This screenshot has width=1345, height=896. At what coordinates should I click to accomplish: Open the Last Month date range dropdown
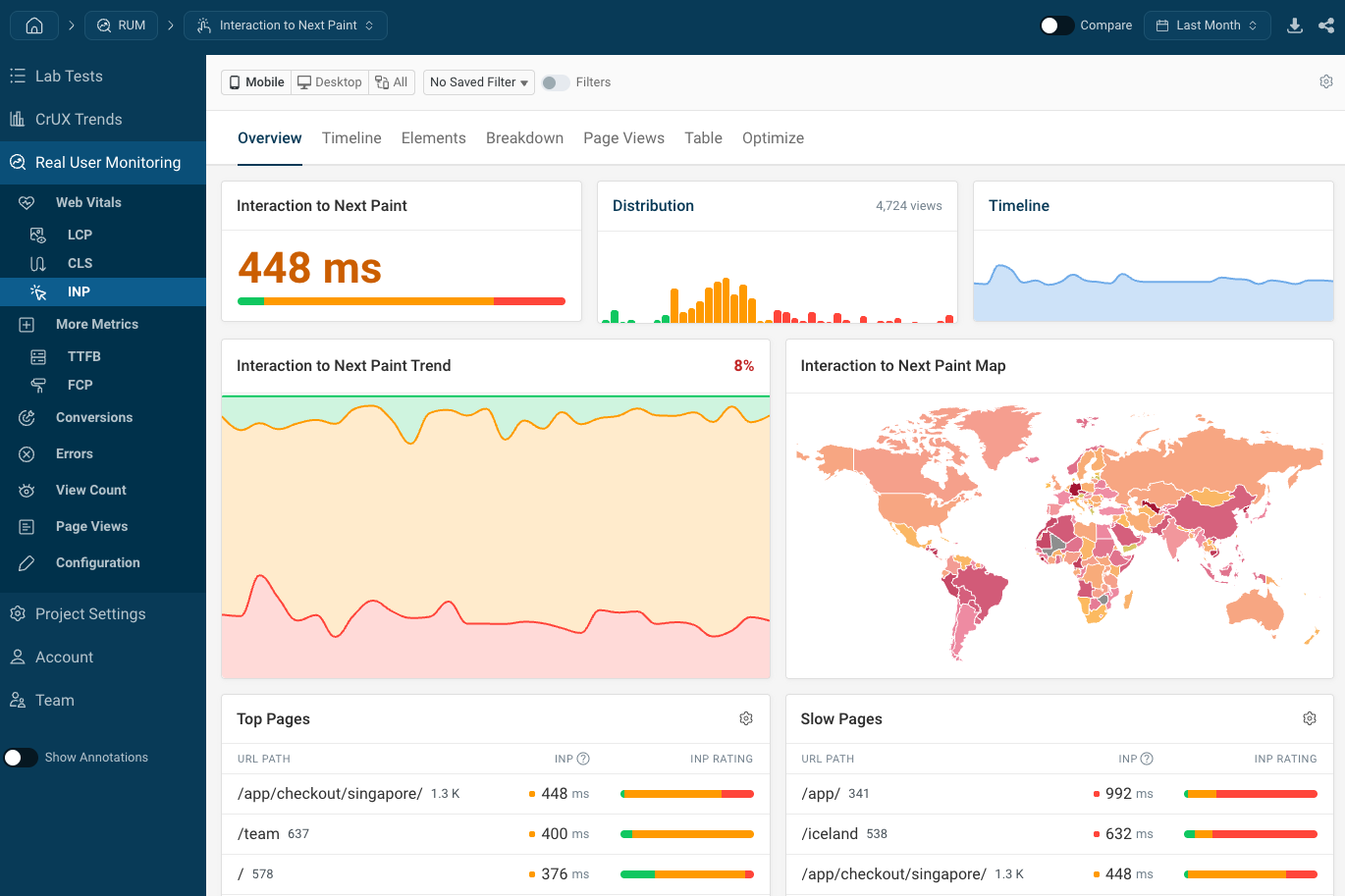tap(1207, 26)
